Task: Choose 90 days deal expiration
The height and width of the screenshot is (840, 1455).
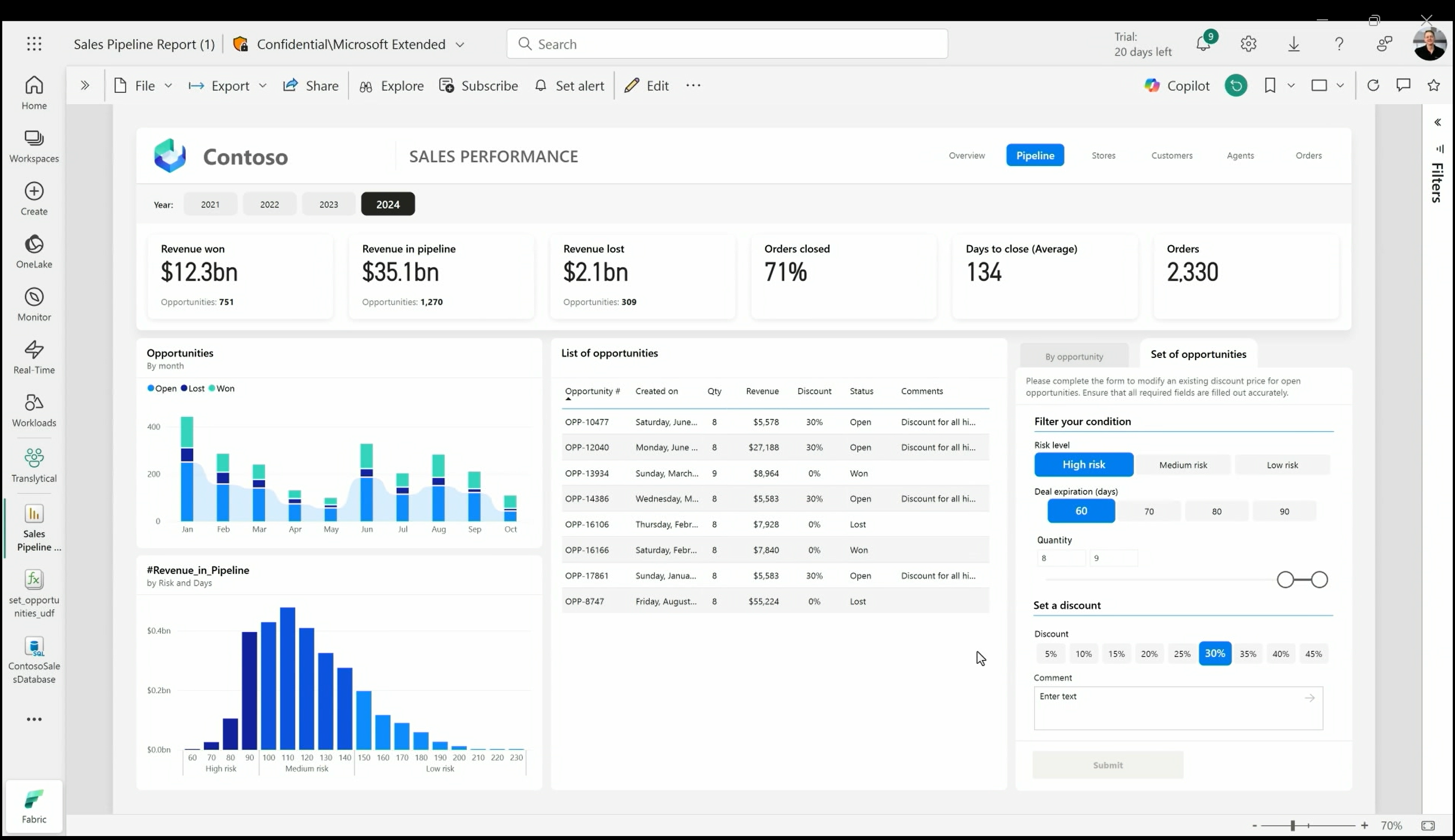Action: pos(1284,511)
